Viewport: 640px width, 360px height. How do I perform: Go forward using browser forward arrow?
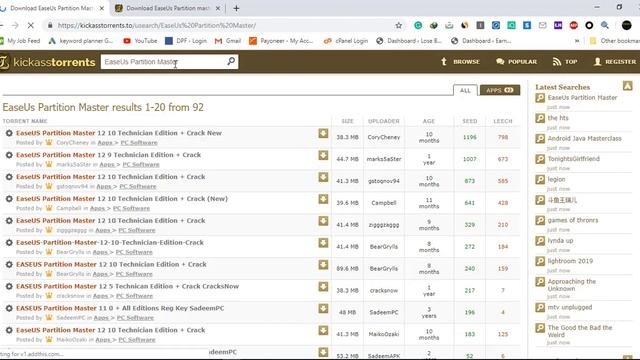click(15, 25)
